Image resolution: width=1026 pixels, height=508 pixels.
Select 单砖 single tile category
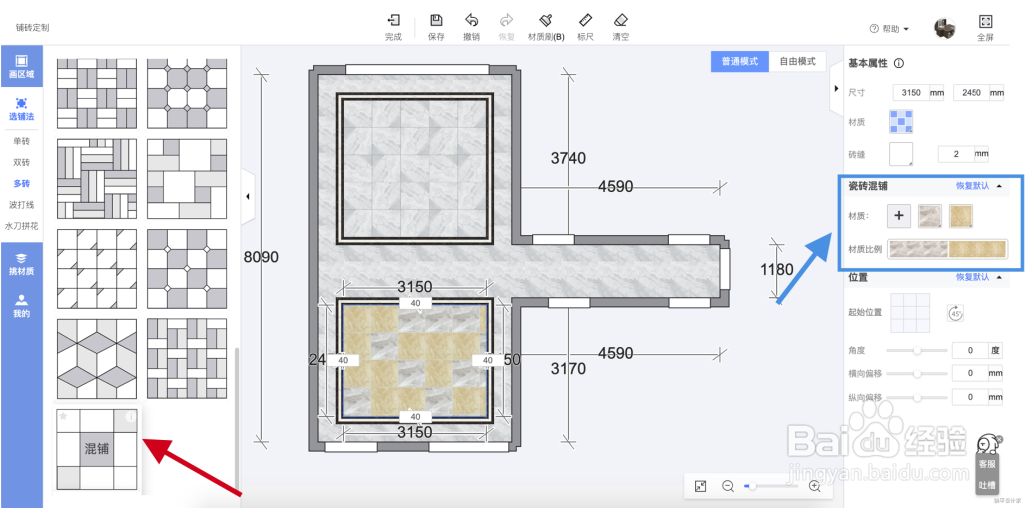tap(22, 141)
